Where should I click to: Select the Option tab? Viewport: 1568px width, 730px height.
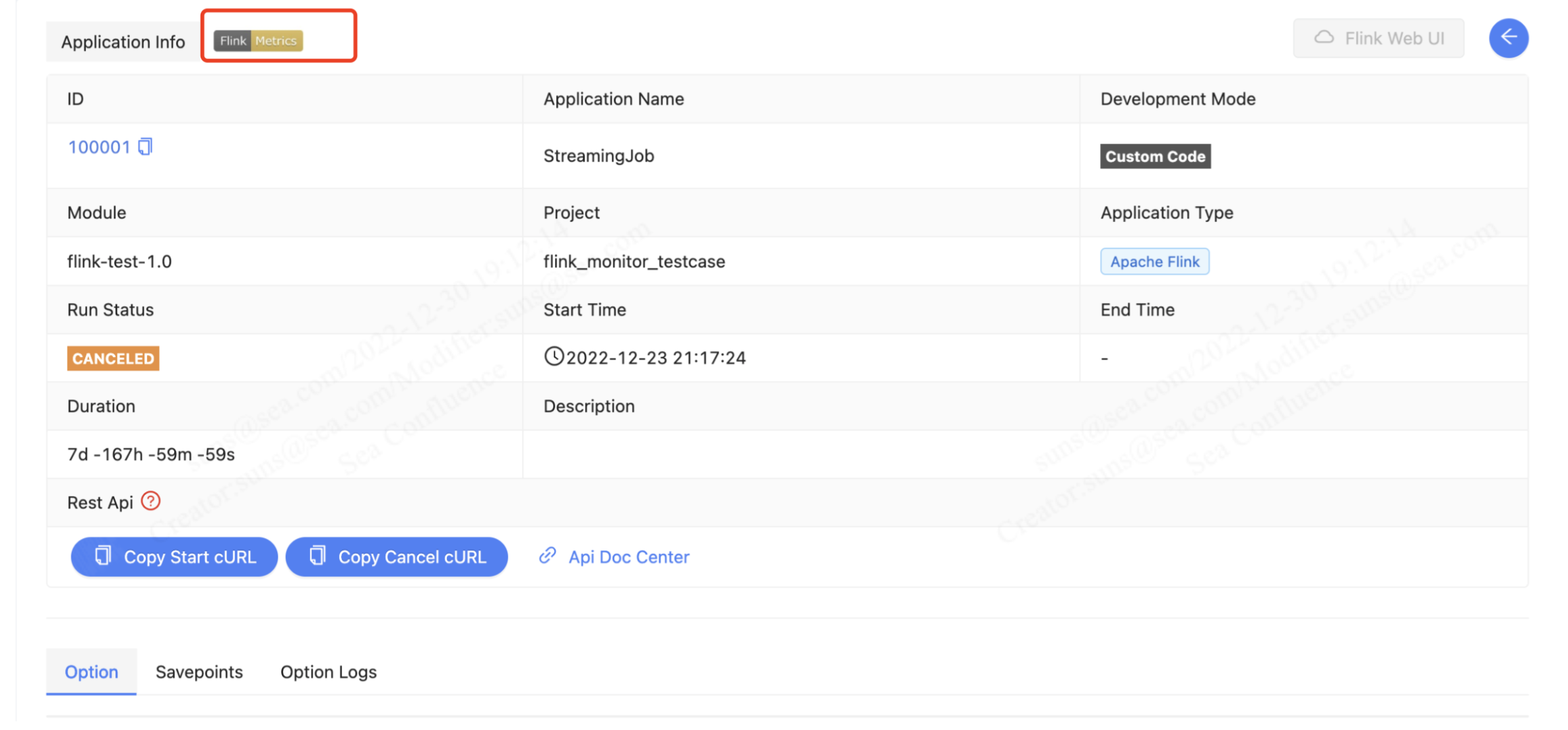point(92,672)
